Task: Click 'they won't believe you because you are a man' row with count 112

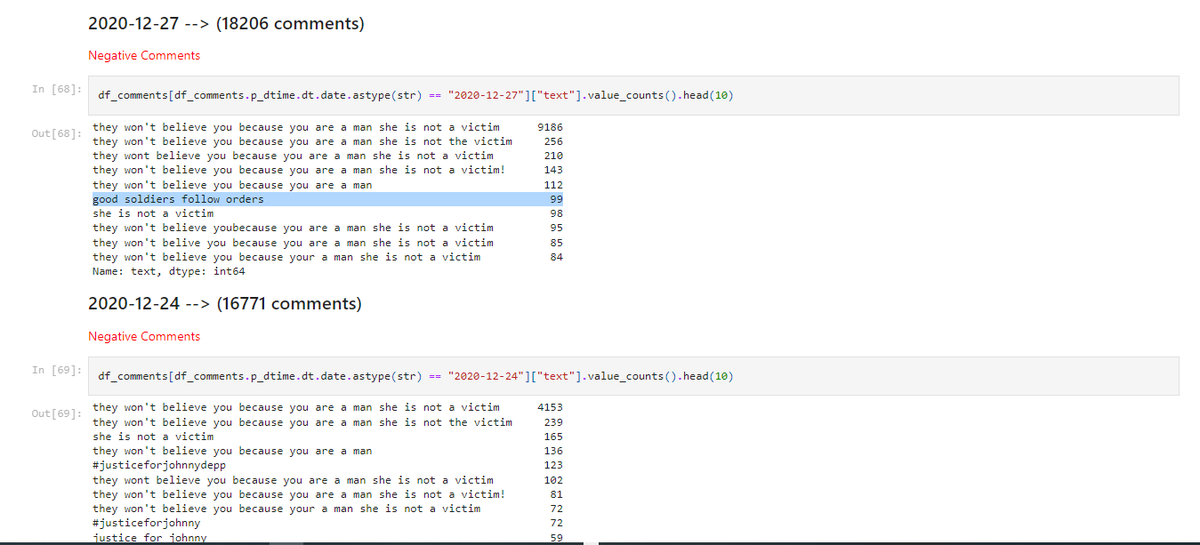Action: click(328, 185)
